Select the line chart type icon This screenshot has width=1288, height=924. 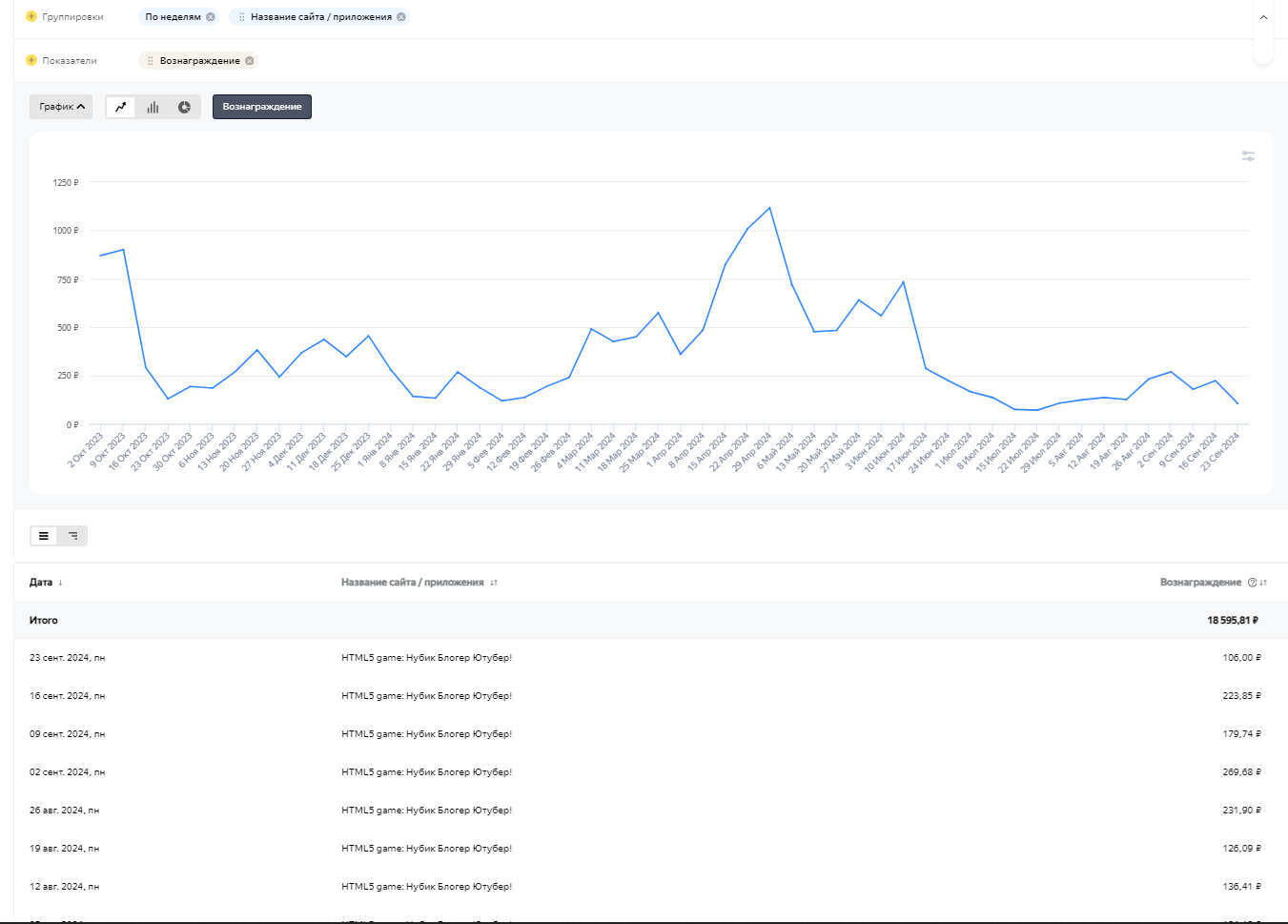(120, 107)
